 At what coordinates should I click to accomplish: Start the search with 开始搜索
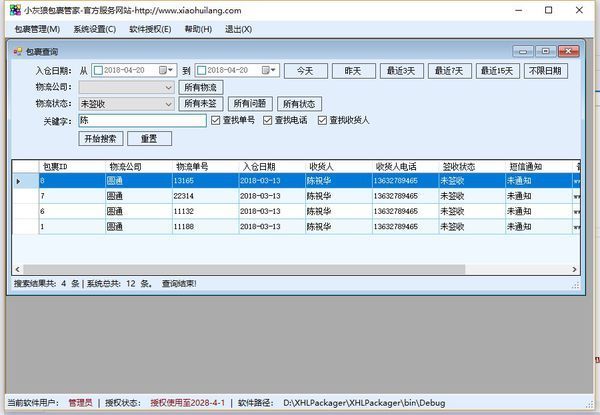(x=101, y=138)
